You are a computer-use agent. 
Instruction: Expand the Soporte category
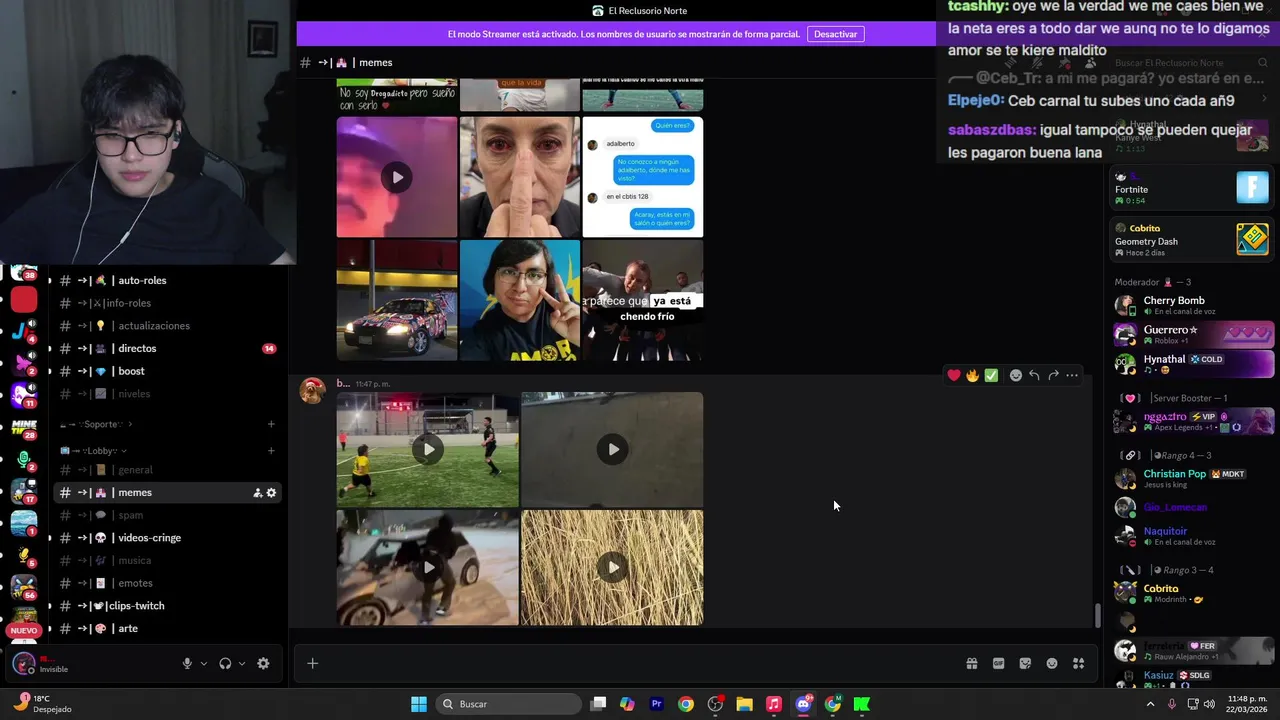[x=96, y=424]
